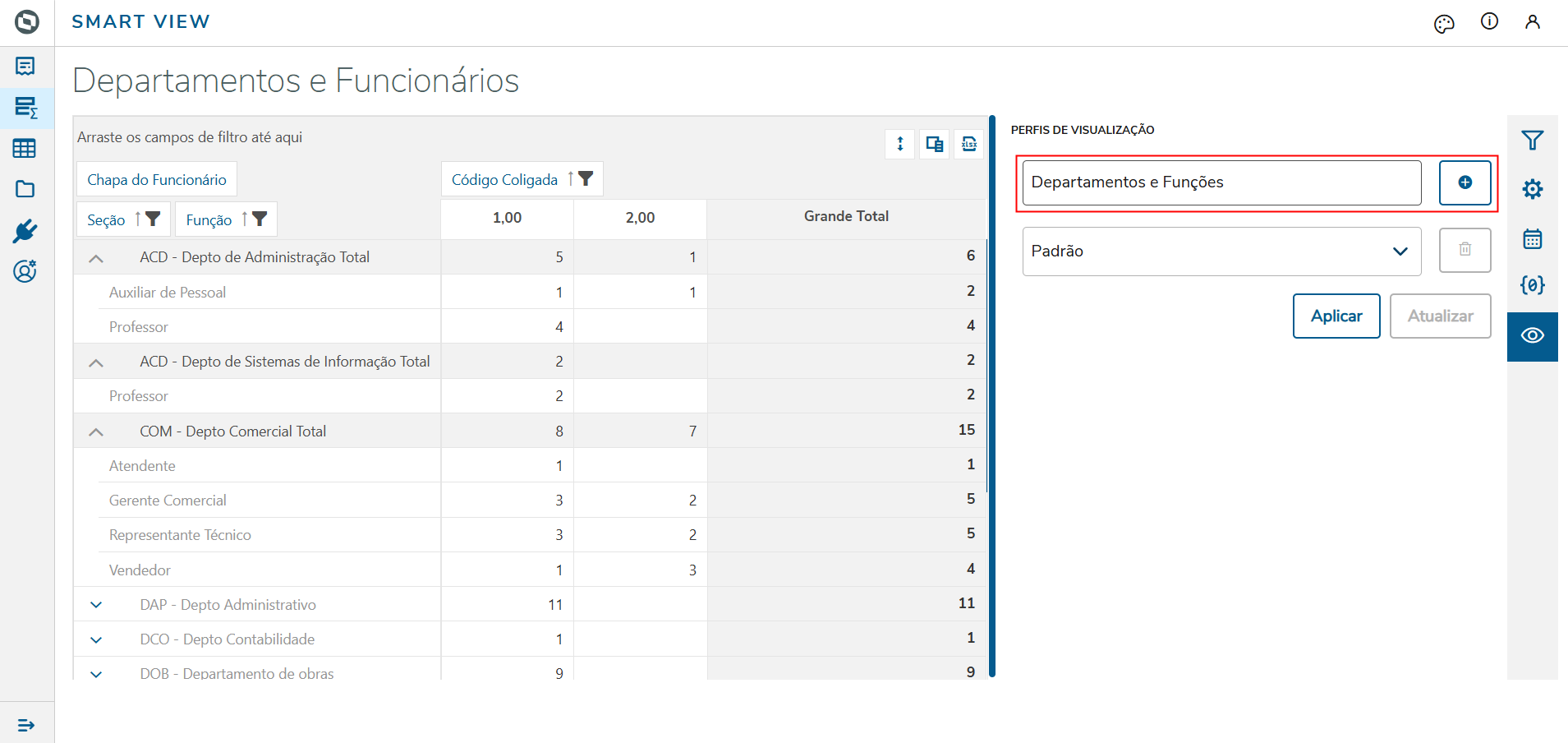This screenshot has height=743, width=1568.
Task: Click the Aplicar button
Action: point(1336,316)
